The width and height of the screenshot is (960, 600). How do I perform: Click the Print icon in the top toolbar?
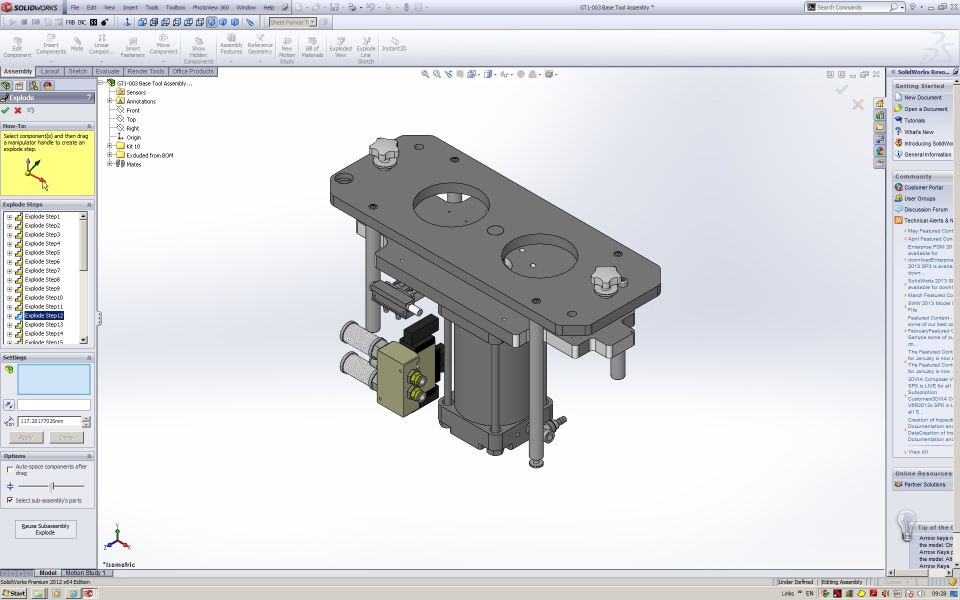(351, 7)
